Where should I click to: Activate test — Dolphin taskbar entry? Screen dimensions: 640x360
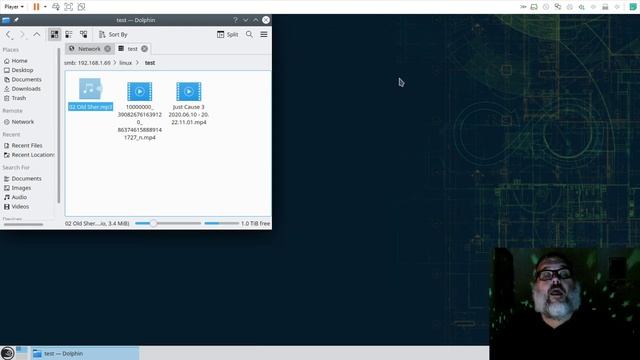click(85, 353)
